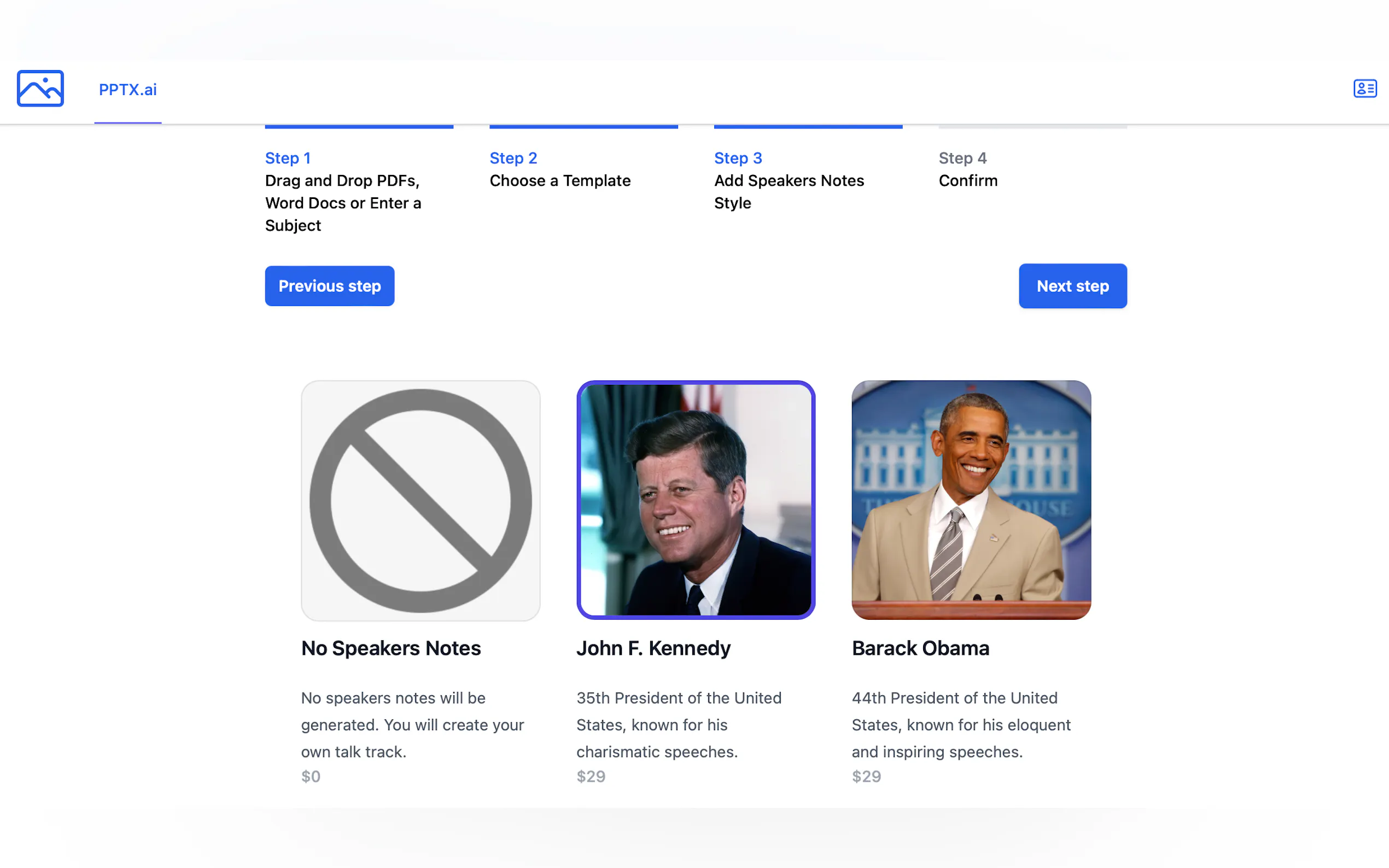Select the Step 4 label
Viewport: 1389px width, 868px height.
962,158
